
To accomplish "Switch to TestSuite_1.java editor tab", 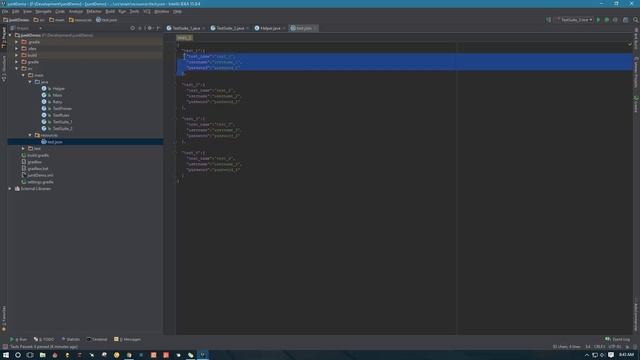I will click(x=186, y=28).
